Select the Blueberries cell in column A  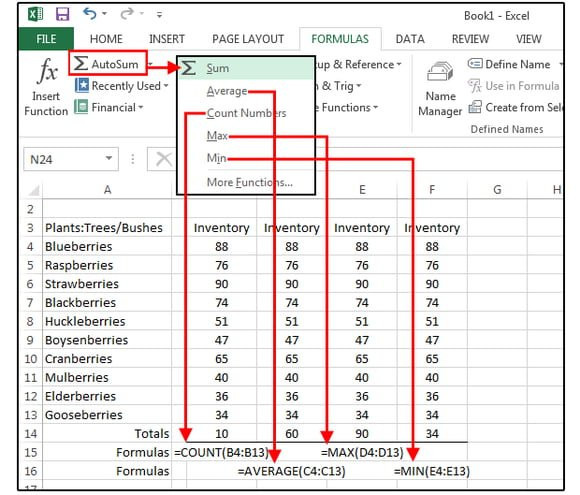[x=107, y=246]
